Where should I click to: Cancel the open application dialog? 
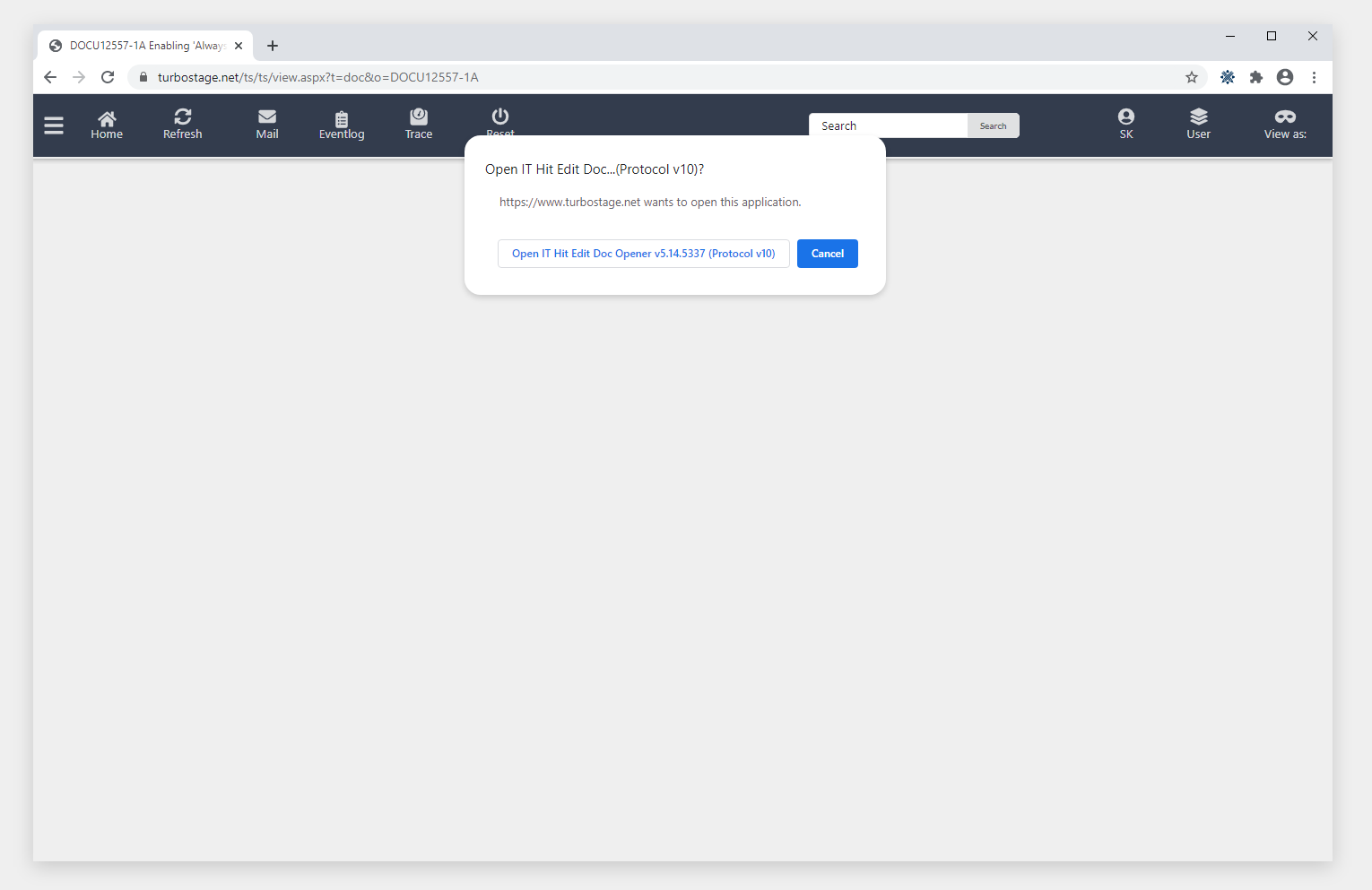click(828, 254)
